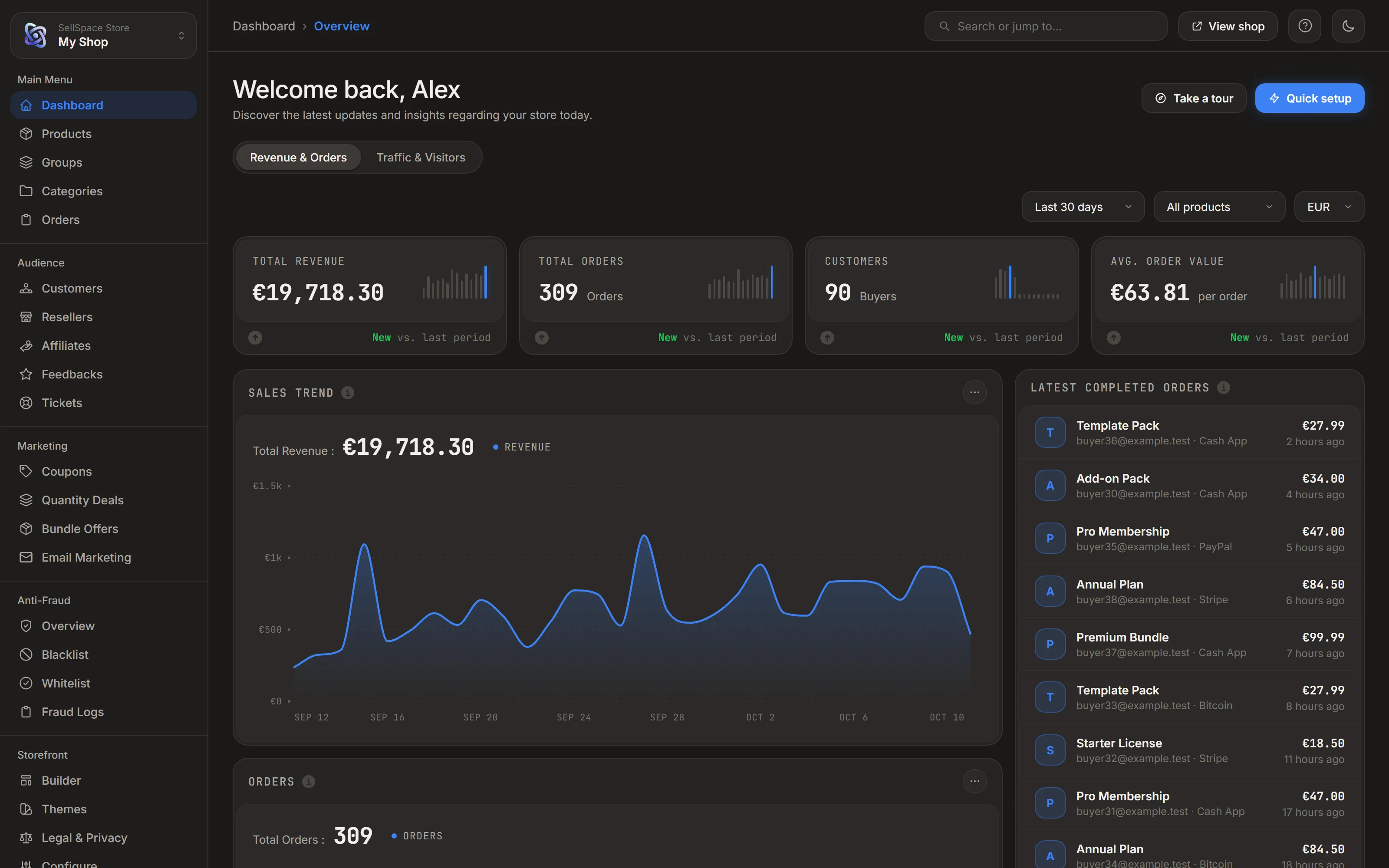Screen dimensions: 1389x868
Task: Open the Premium Bundle €99.99 order row
Action: [1189, 644]
